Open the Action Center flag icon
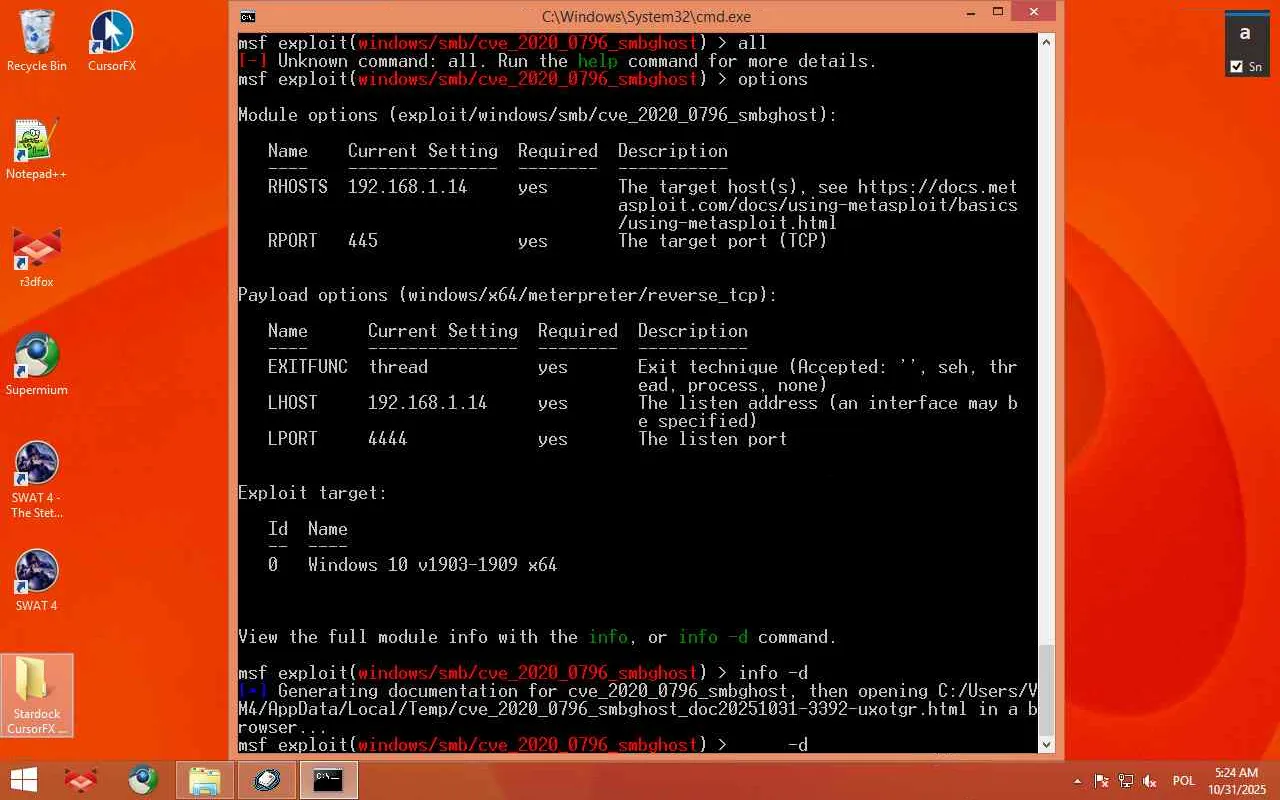Image resolution: width=1280 pixels, height=800 pixels. [1102, 781]
